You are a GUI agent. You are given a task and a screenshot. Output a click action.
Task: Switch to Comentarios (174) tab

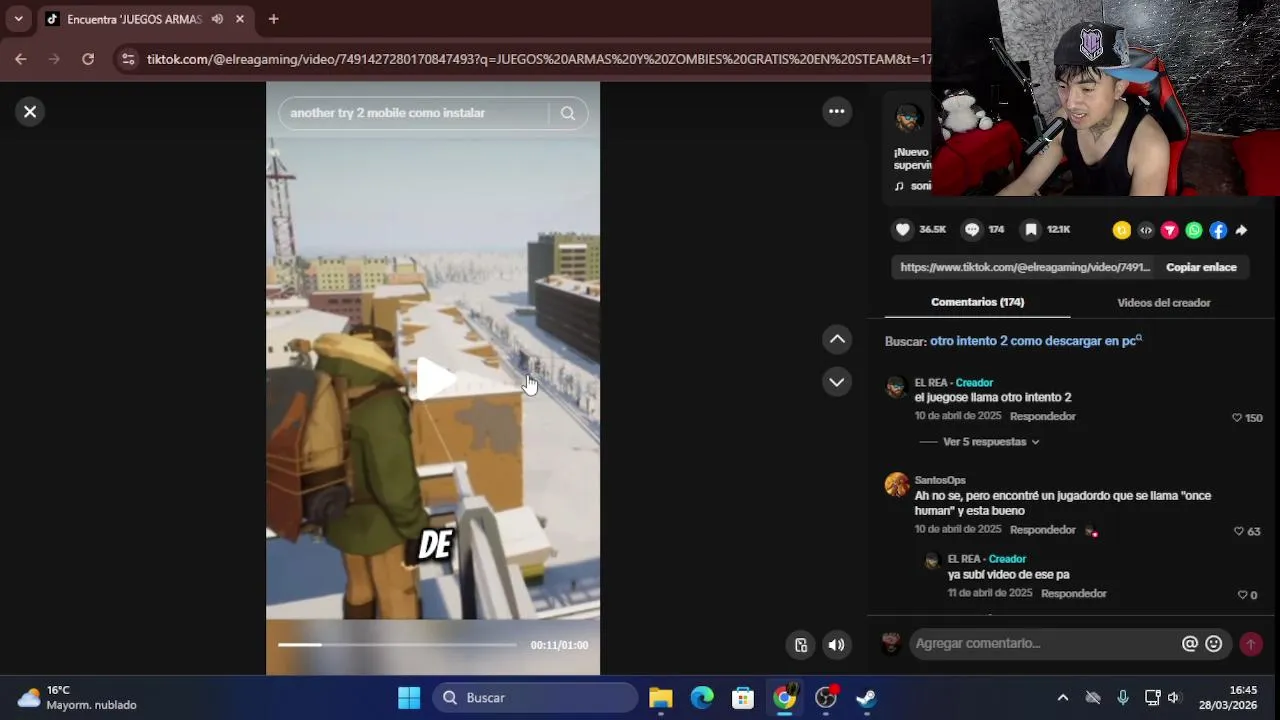(x=977, y=302)
